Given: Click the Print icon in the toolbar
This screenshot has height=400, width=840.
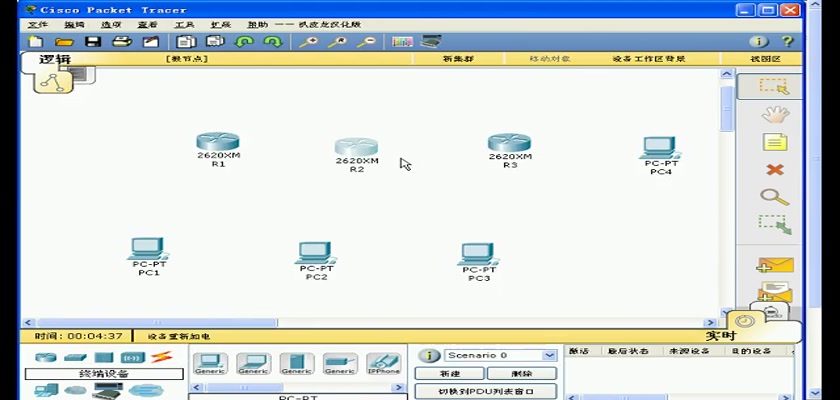Looking at the screenshot, I should [x=122, y=42].
